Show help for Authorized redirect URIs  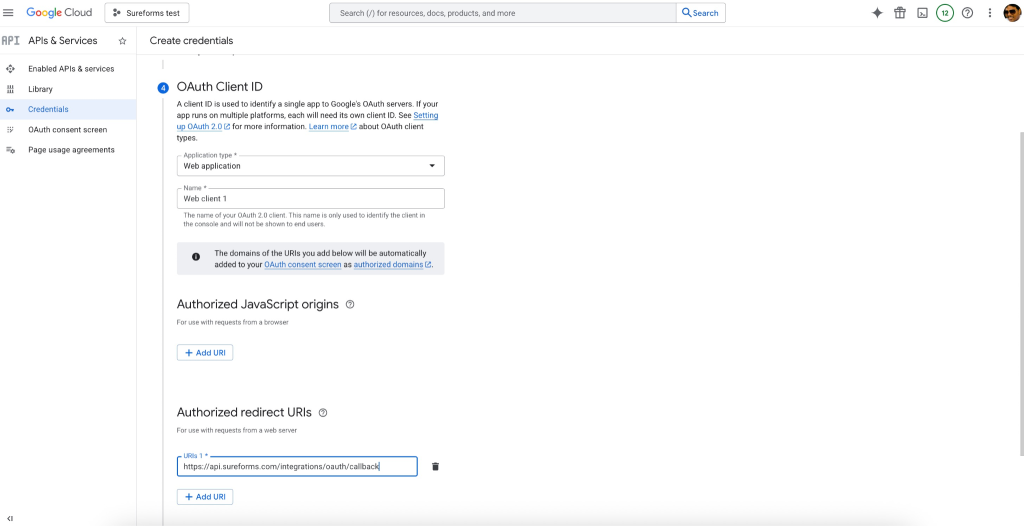coord(323,413)
